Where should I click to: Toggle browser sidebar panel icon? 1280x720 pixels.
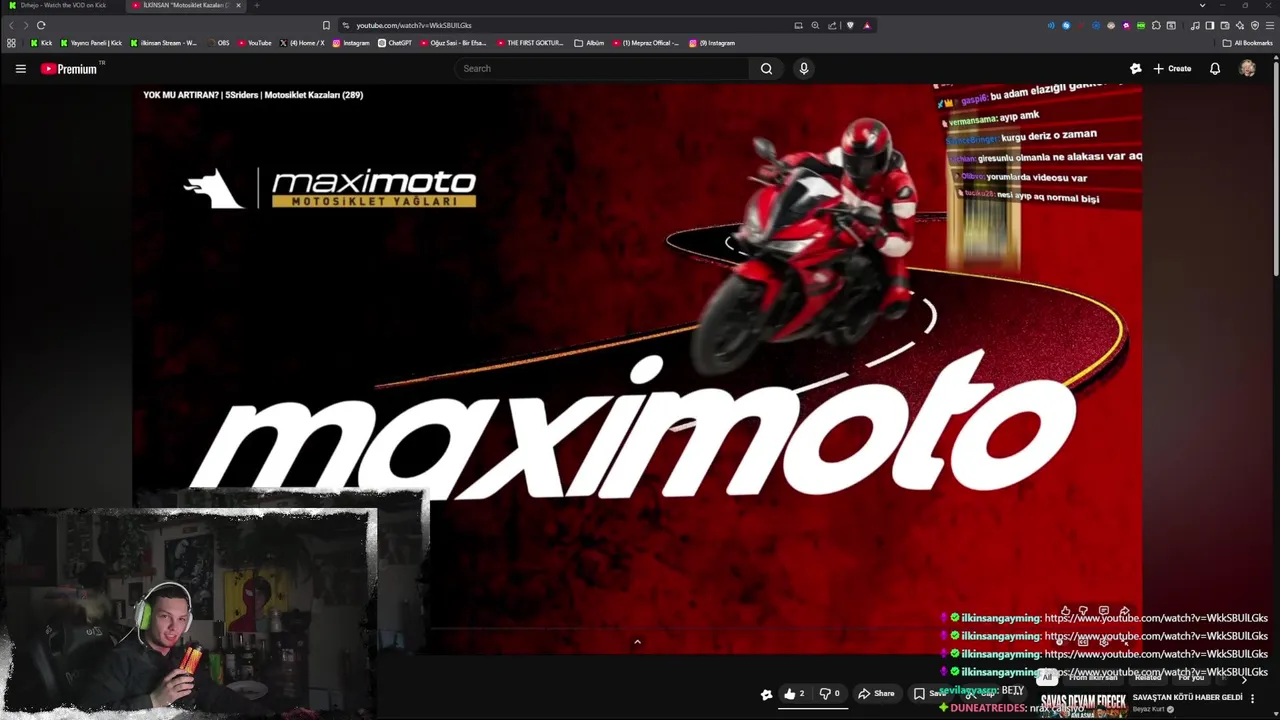[1210, 25]
